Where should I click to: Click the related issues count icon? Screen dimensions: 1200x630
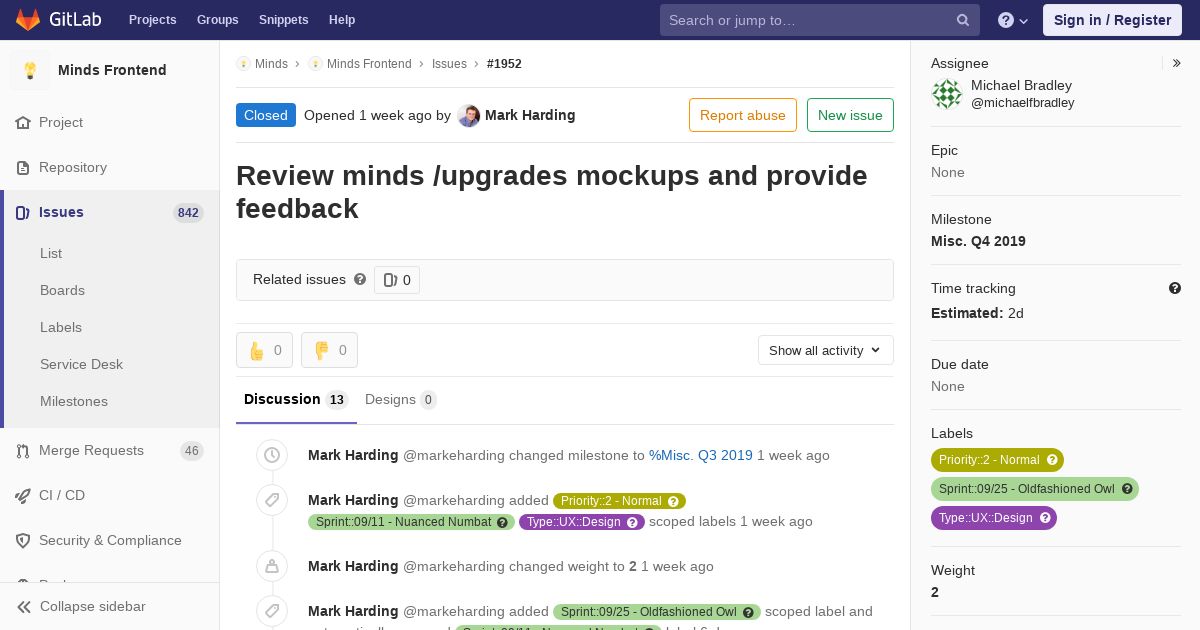(x=391, y=280)
